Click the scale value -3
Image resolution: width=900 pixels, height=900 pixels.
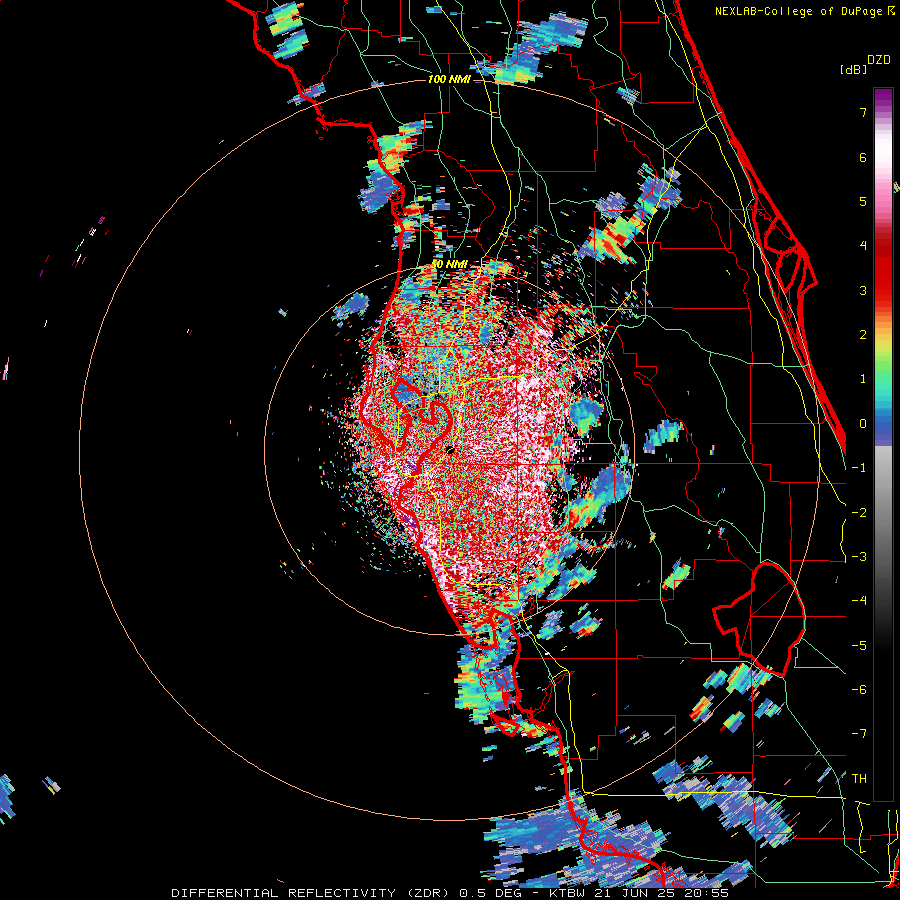(x=859, y=557)
